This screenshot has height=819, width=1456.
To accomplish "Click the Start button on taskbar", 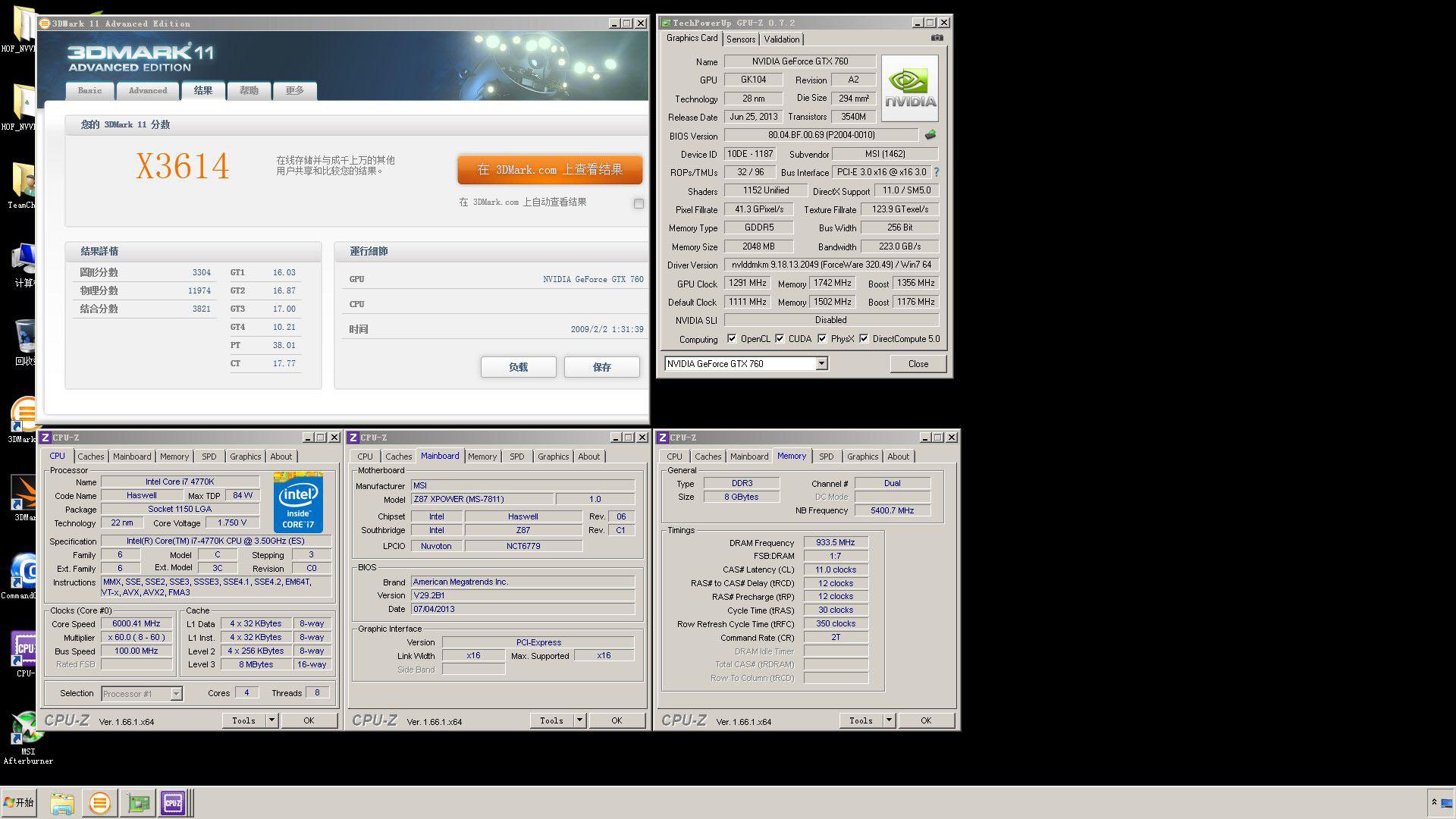I will pos(19,802).
